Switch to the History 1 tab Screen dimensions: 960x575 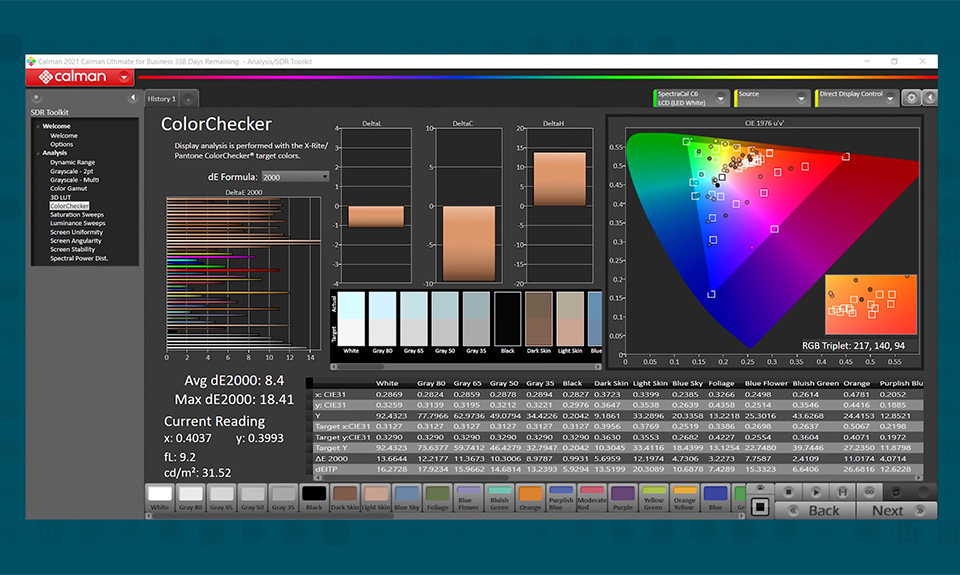[161, 99]
